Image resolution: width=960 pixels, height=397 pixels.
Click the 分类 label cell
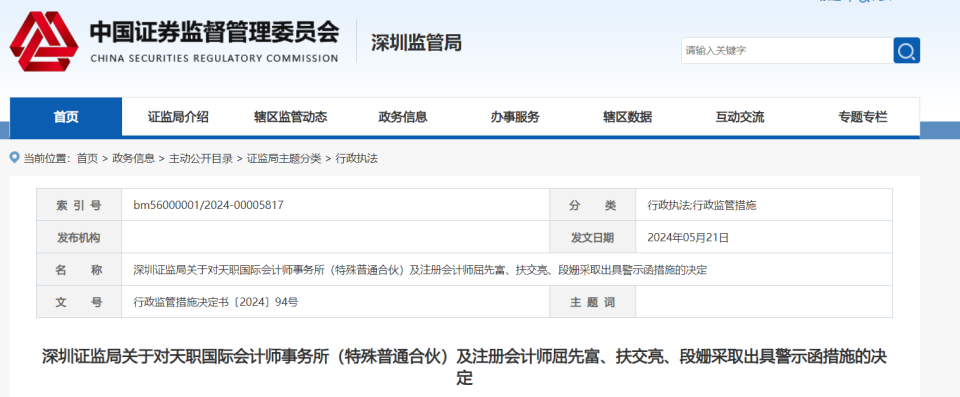tap(593, 205)
